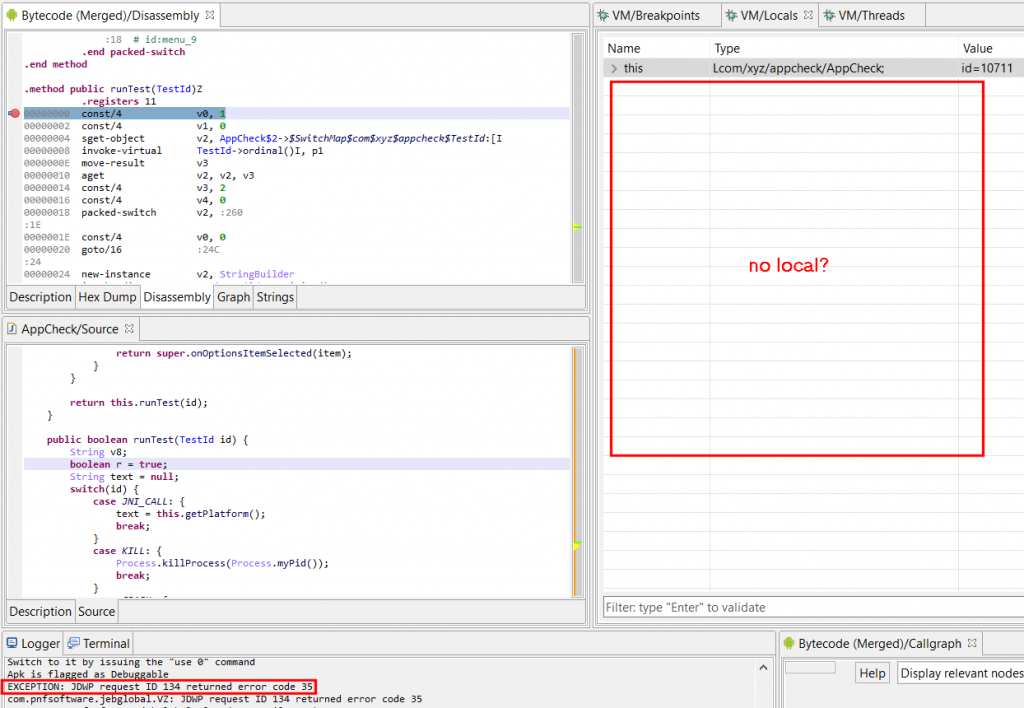Image resolution: width=1024 pixels, height=708 pixels.
Task: Click the Android icon on Disassembly tab
Action: [12, 15]
